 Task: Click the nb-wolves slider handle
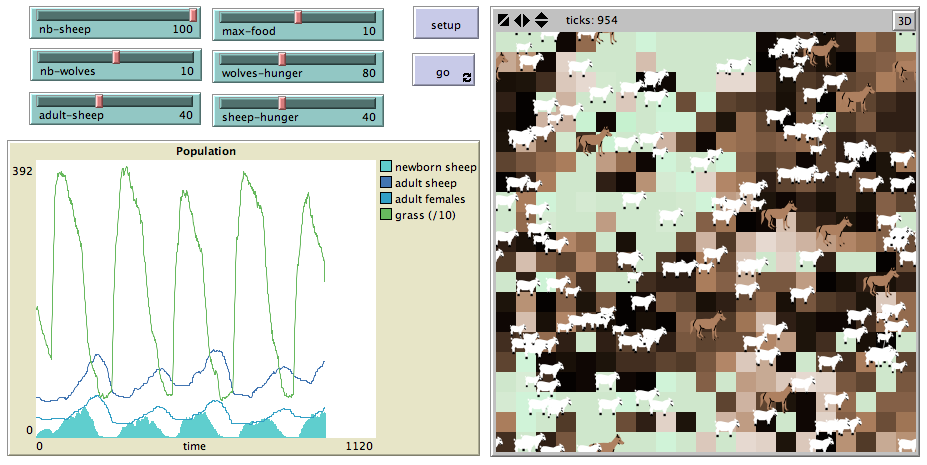point(116,57)
